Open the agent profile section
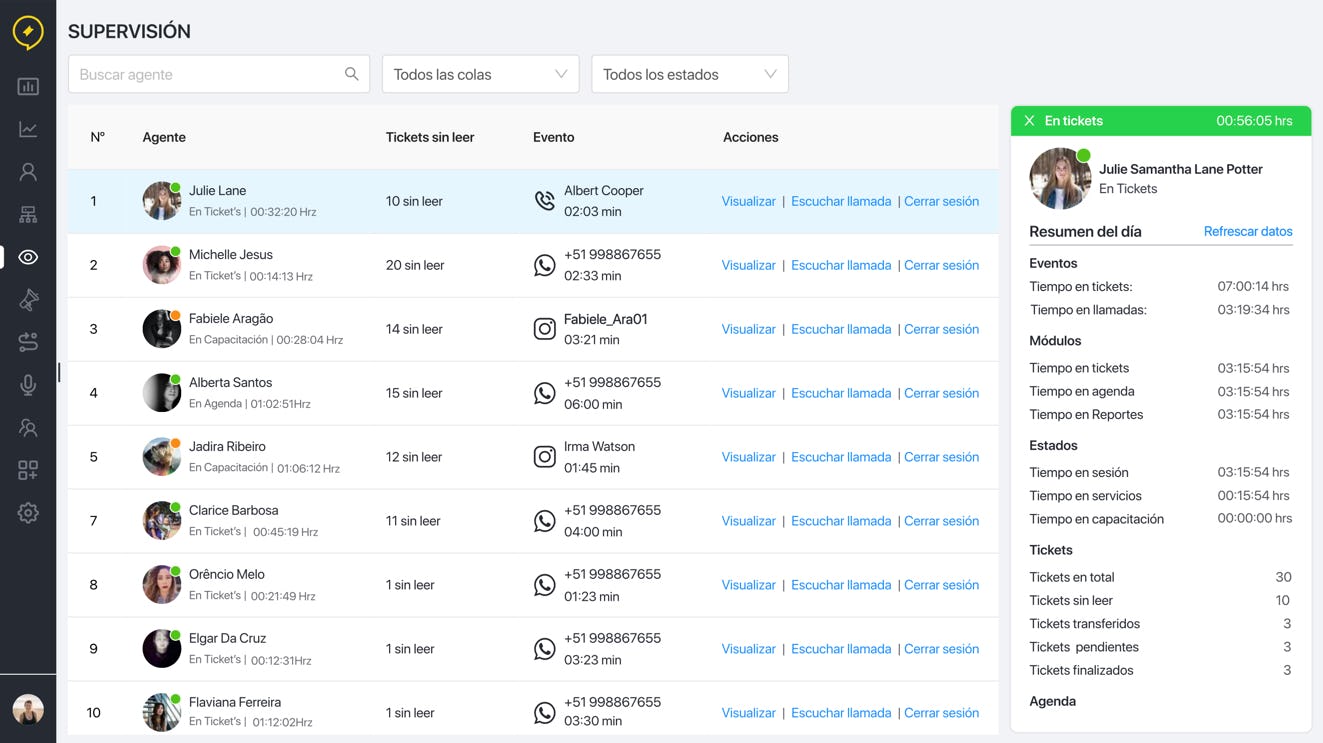 pyautogui.click(x=28, y=171)
